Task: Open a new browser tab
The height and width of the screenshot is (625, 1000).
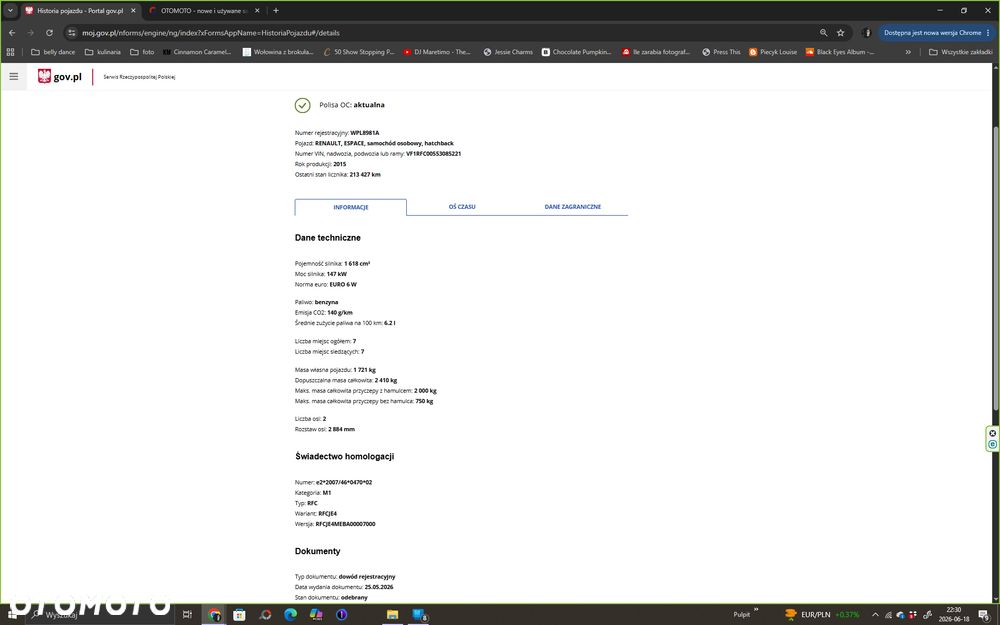Action: pos(276,11)
